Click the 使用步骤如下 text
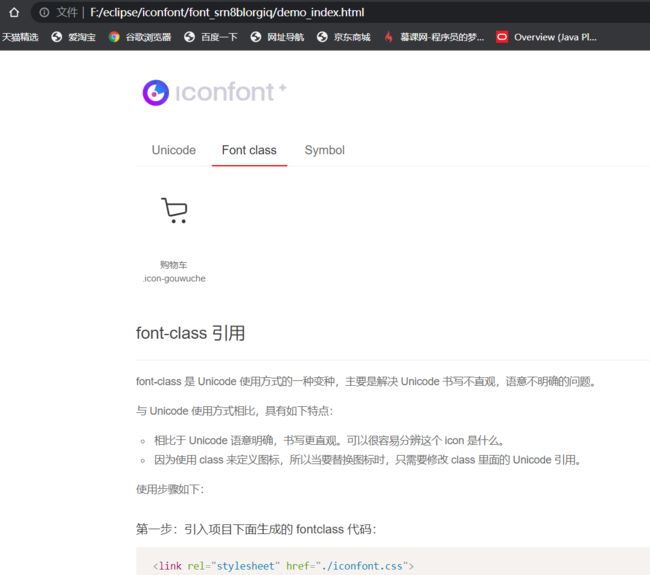The image size is (650, 575). point(170,489)
